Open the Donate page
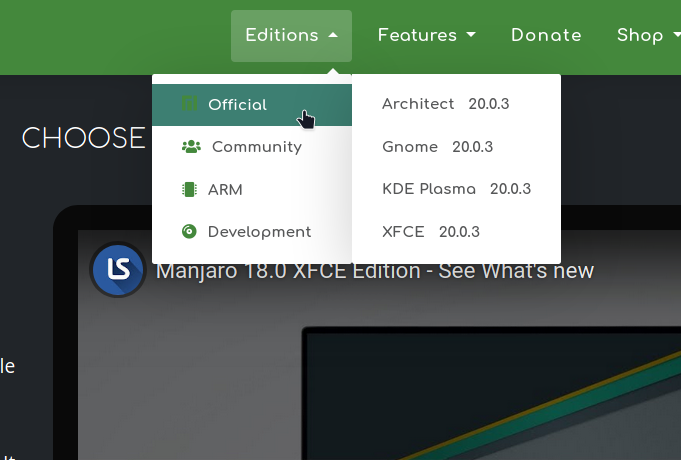The height and width of the screenshot is (460, 681). pyautogui.click(x=546, y=36)
